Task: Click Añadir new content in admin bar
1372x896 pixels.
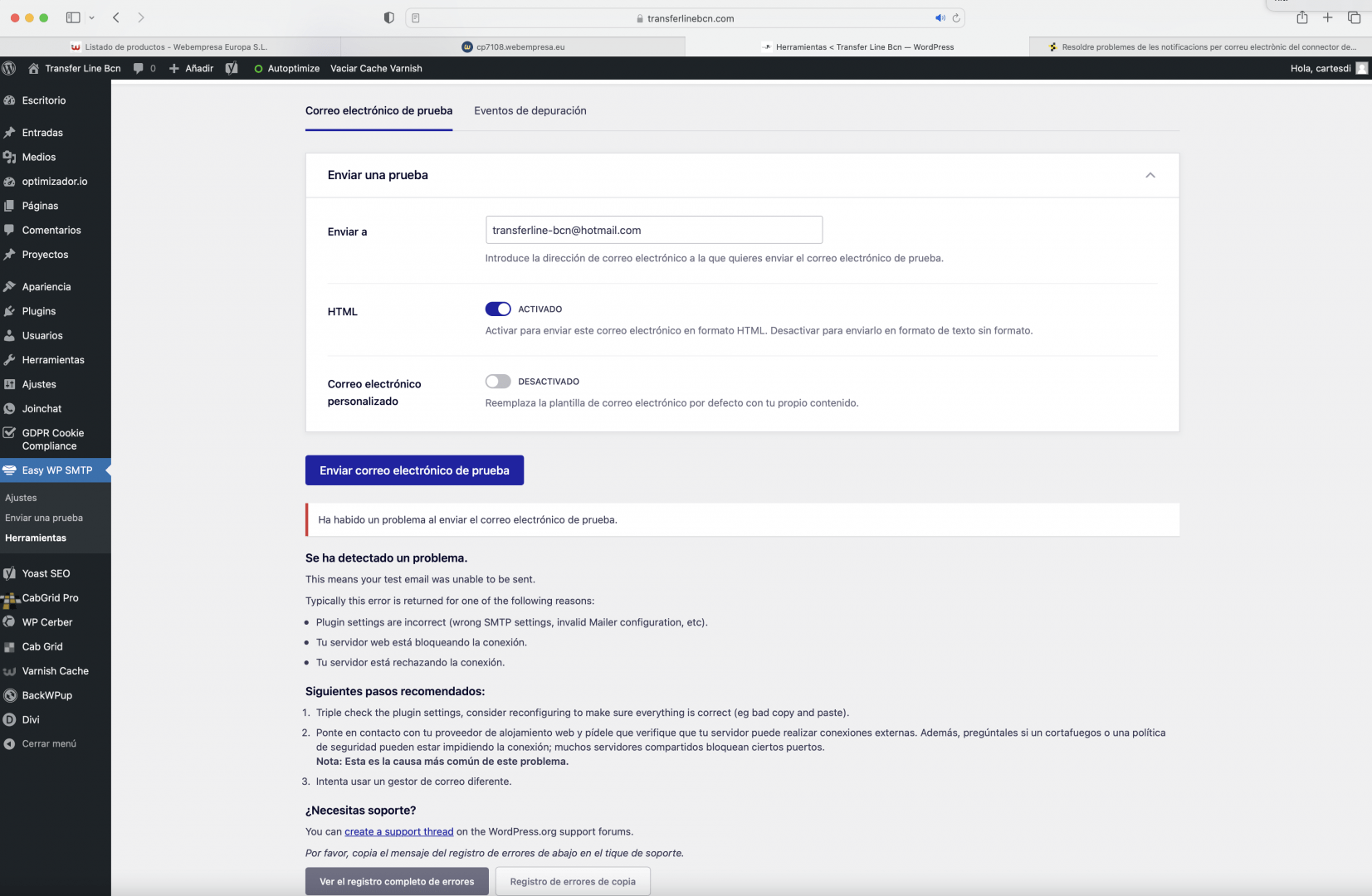Action: (x=192, y=68)
